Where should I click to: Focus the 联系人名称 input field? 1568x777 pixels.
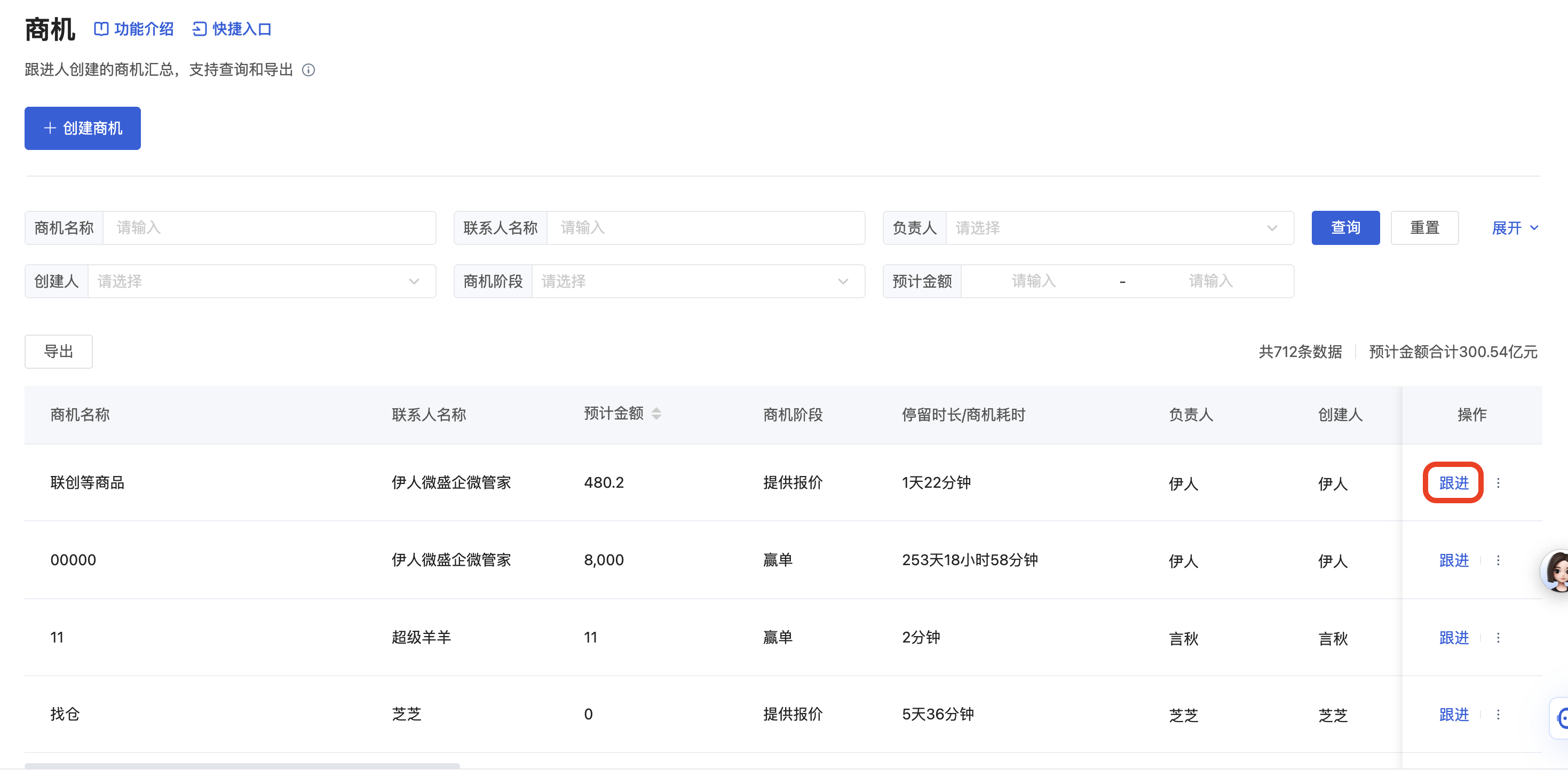pyautogui.click(x=706, y=227)
